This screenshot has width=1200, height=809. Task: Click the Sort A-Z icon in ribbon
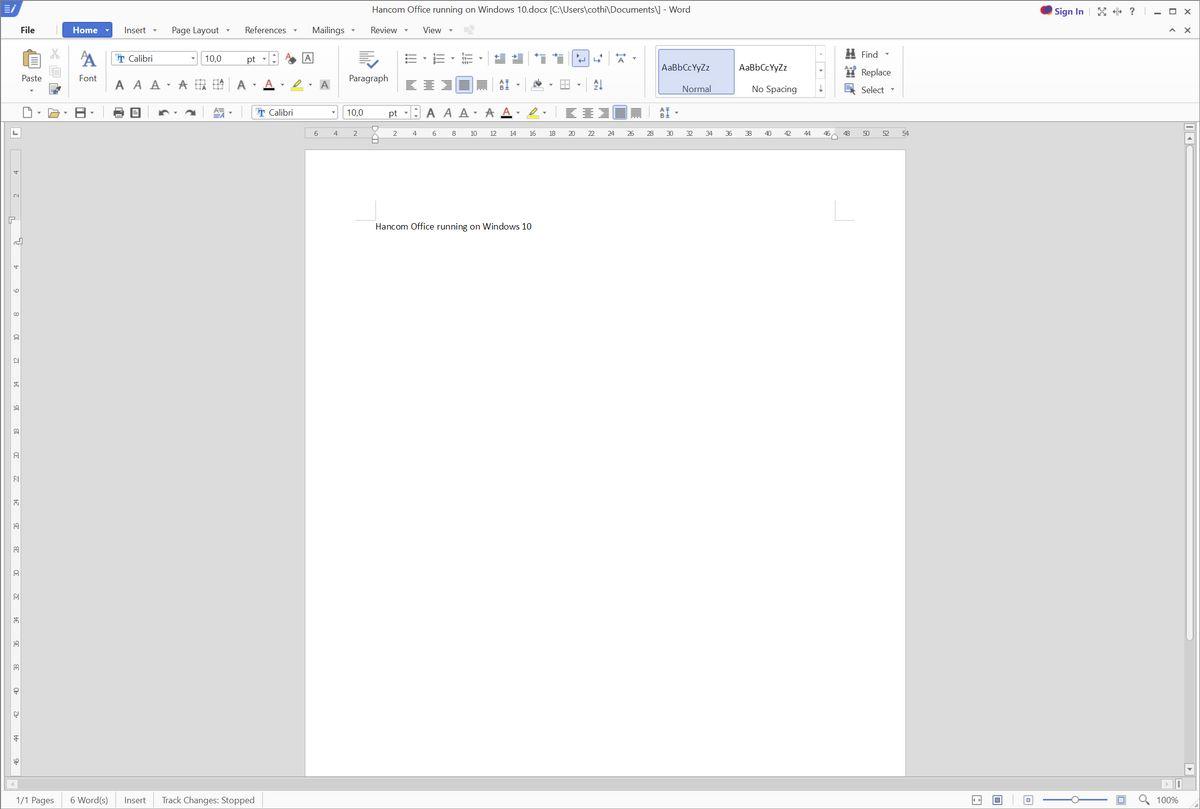[598, 85]
